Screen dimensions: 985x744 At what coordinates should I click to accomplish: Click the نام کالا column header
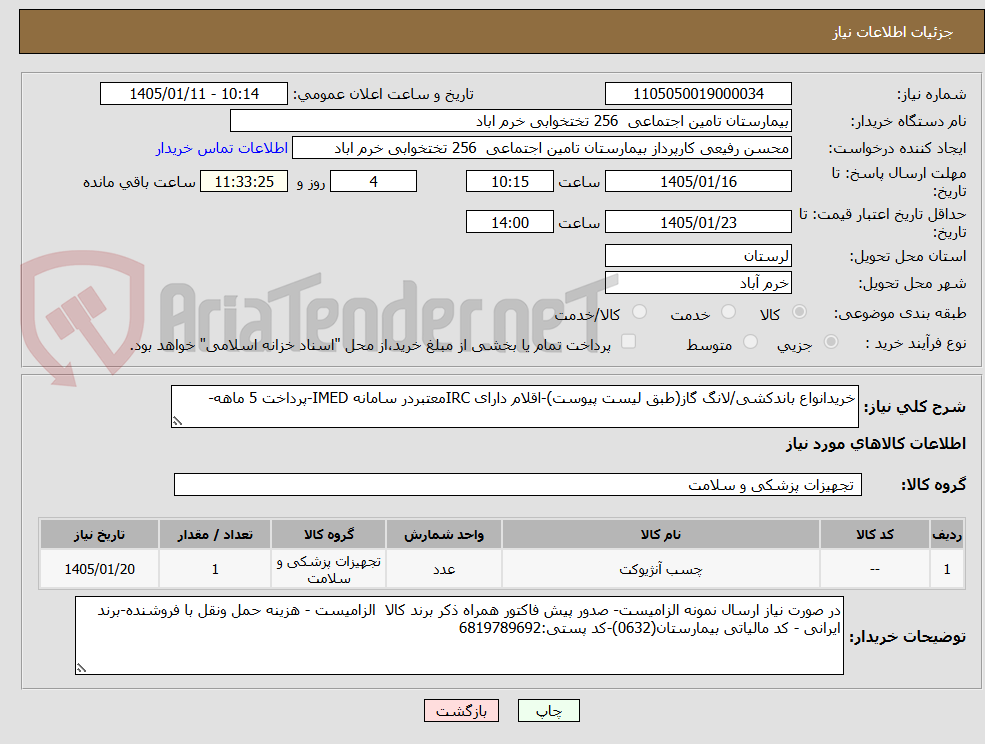click(x=660, y=534)
